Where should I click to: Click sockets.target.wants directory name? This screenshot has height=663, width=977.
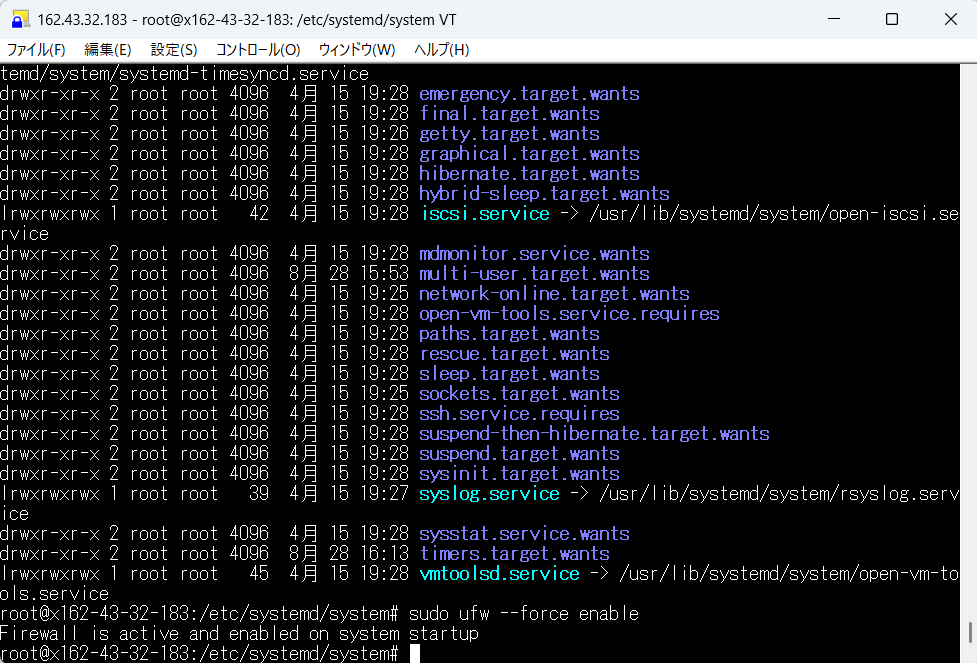coord(519,393)
